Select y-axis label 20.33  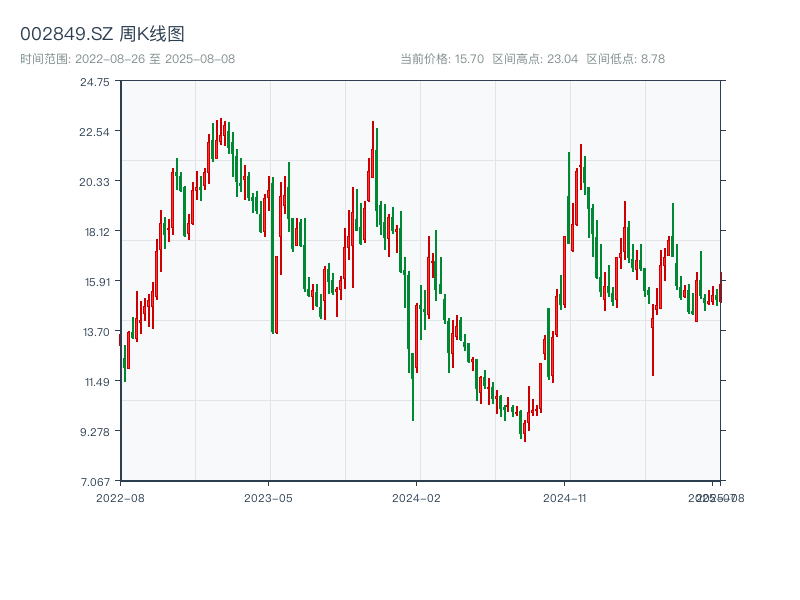[94, 182]
